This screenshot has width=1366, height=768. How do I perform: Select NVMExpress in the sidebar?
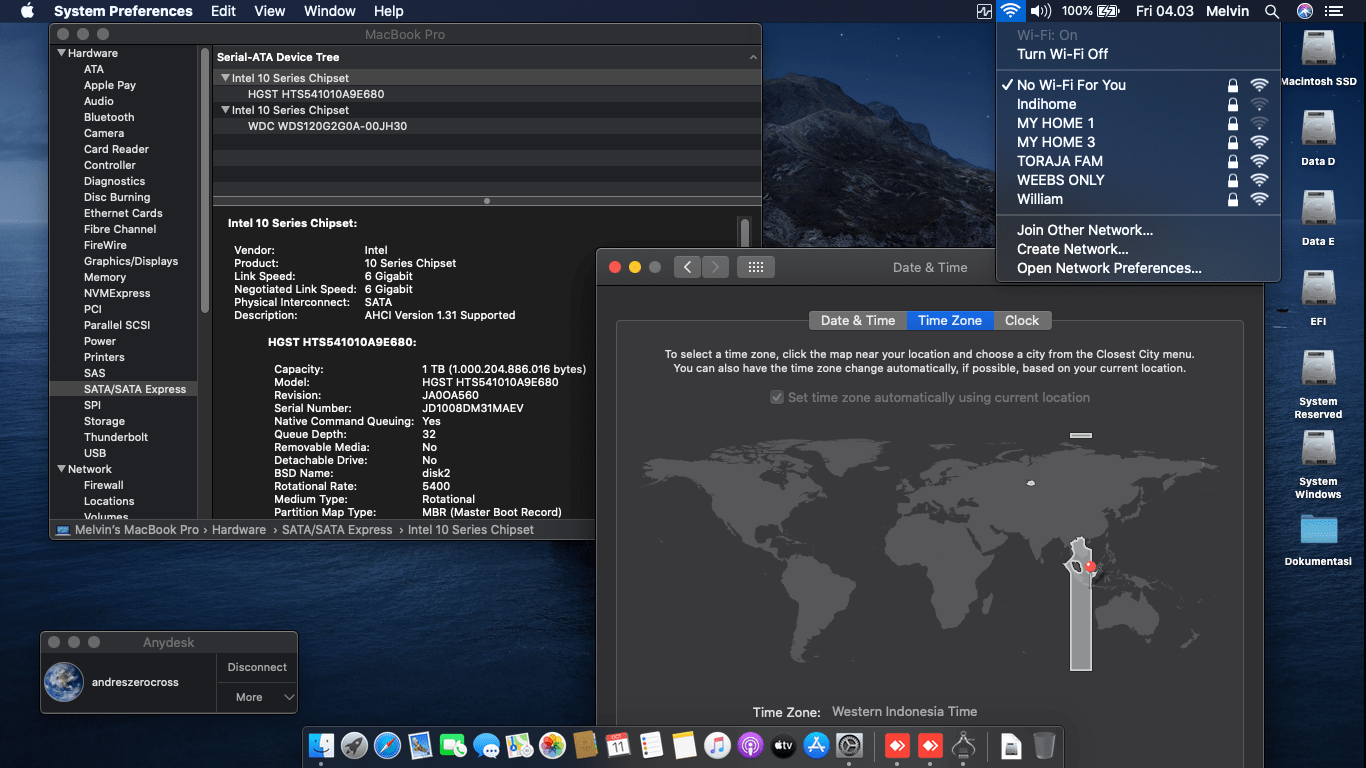click(x=117, y=293)
